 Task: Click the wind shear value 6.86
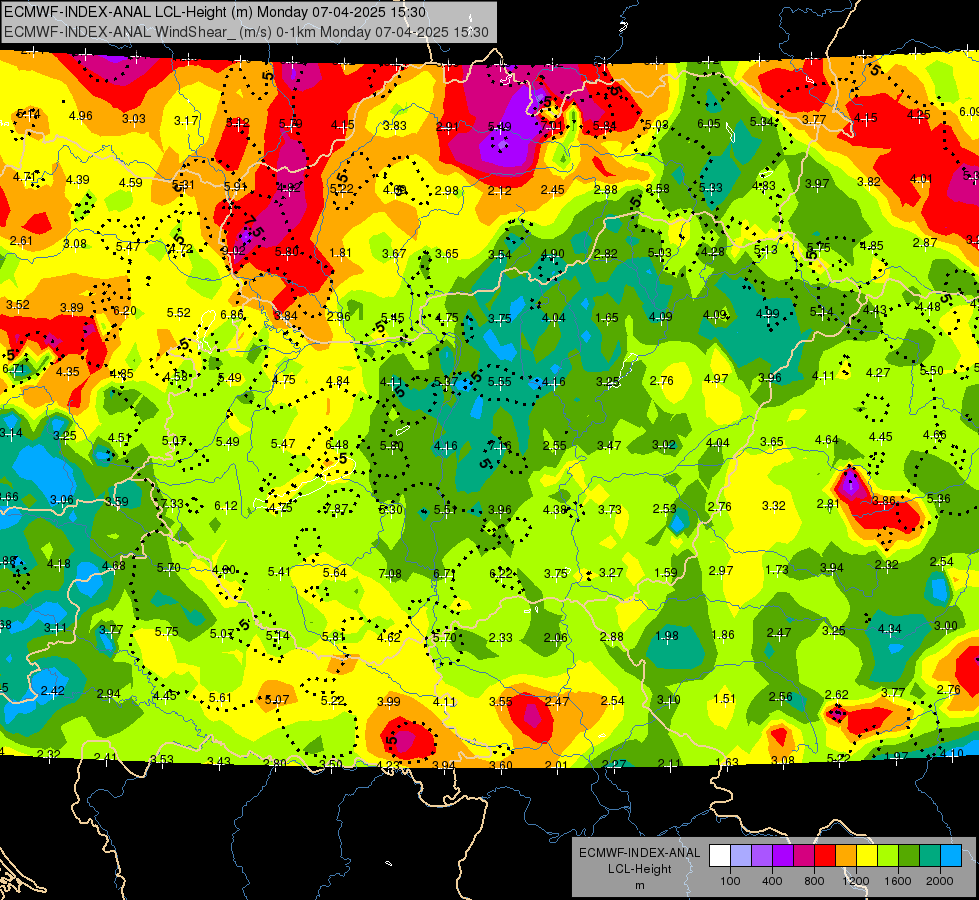click(232, 315)
